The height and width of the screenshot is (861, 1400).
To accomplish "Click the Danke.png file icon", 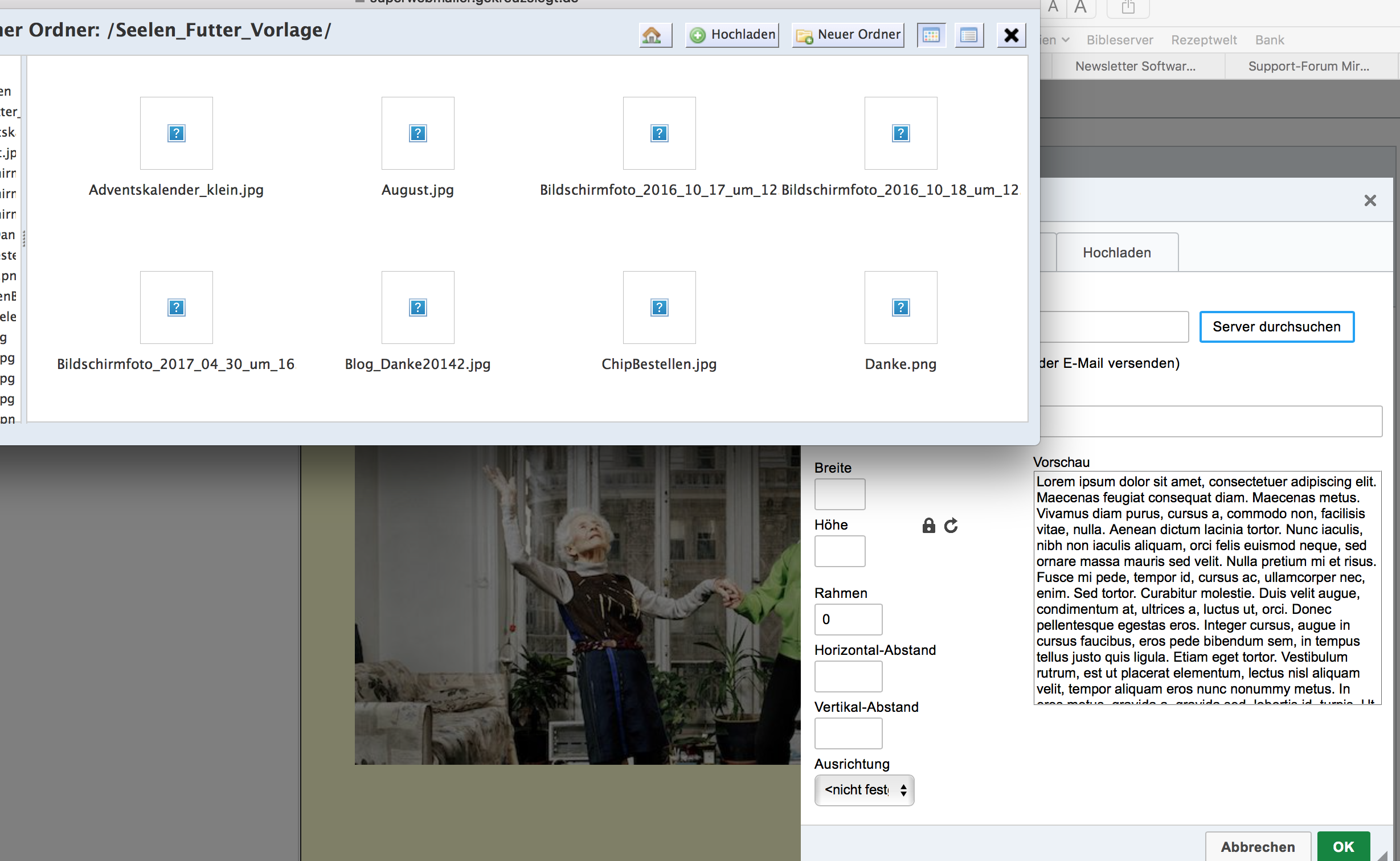I will pyautogui.click(x=899, y=308).
